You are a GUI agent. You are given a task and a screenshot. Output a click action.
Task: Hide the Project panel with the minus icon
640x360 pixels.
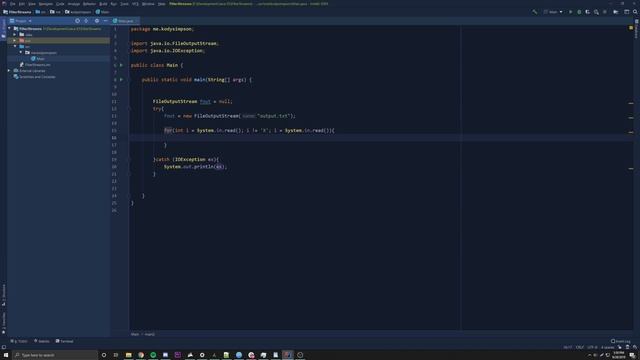[x=105, y=21]
